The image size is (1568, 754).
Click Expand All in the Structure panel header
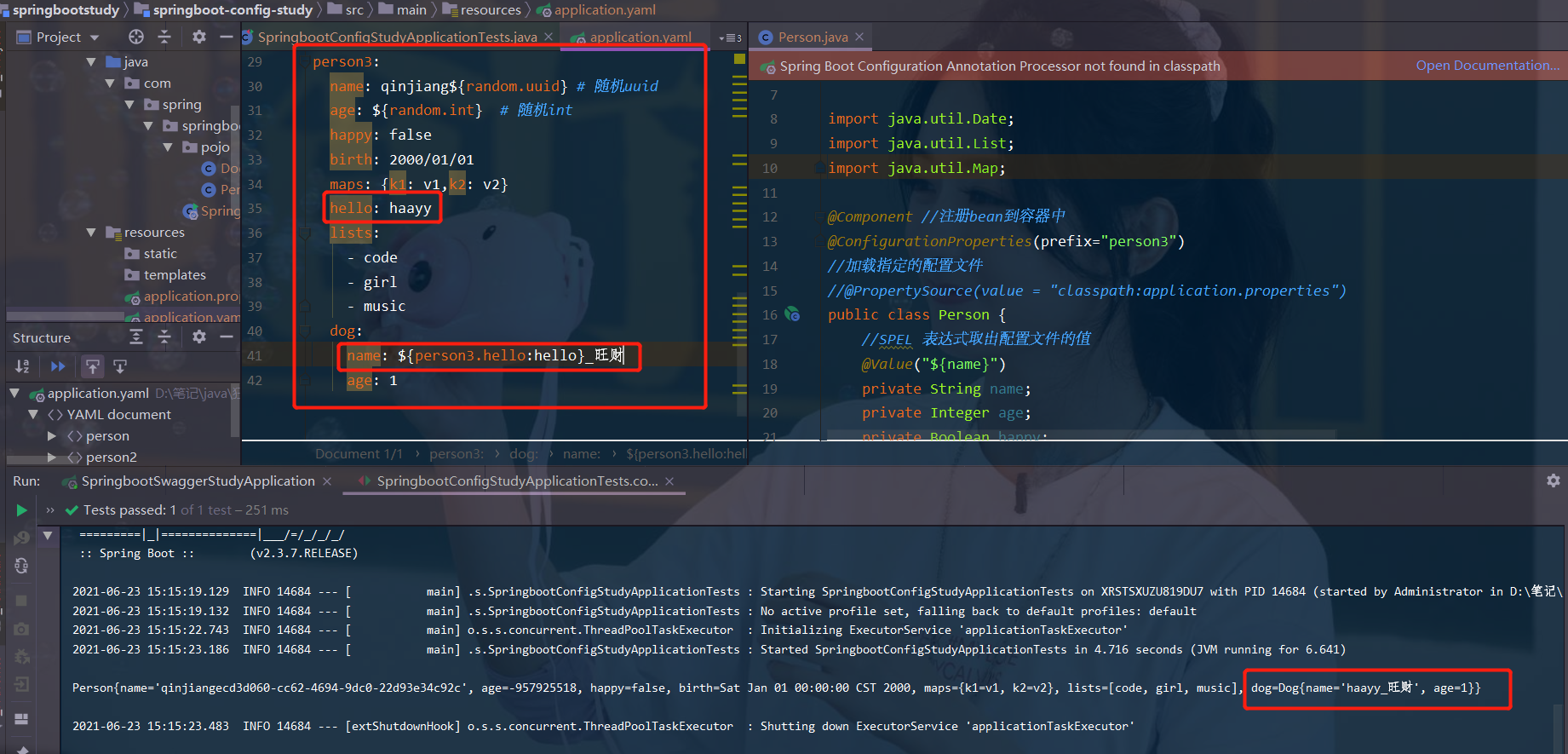point(136,337)
